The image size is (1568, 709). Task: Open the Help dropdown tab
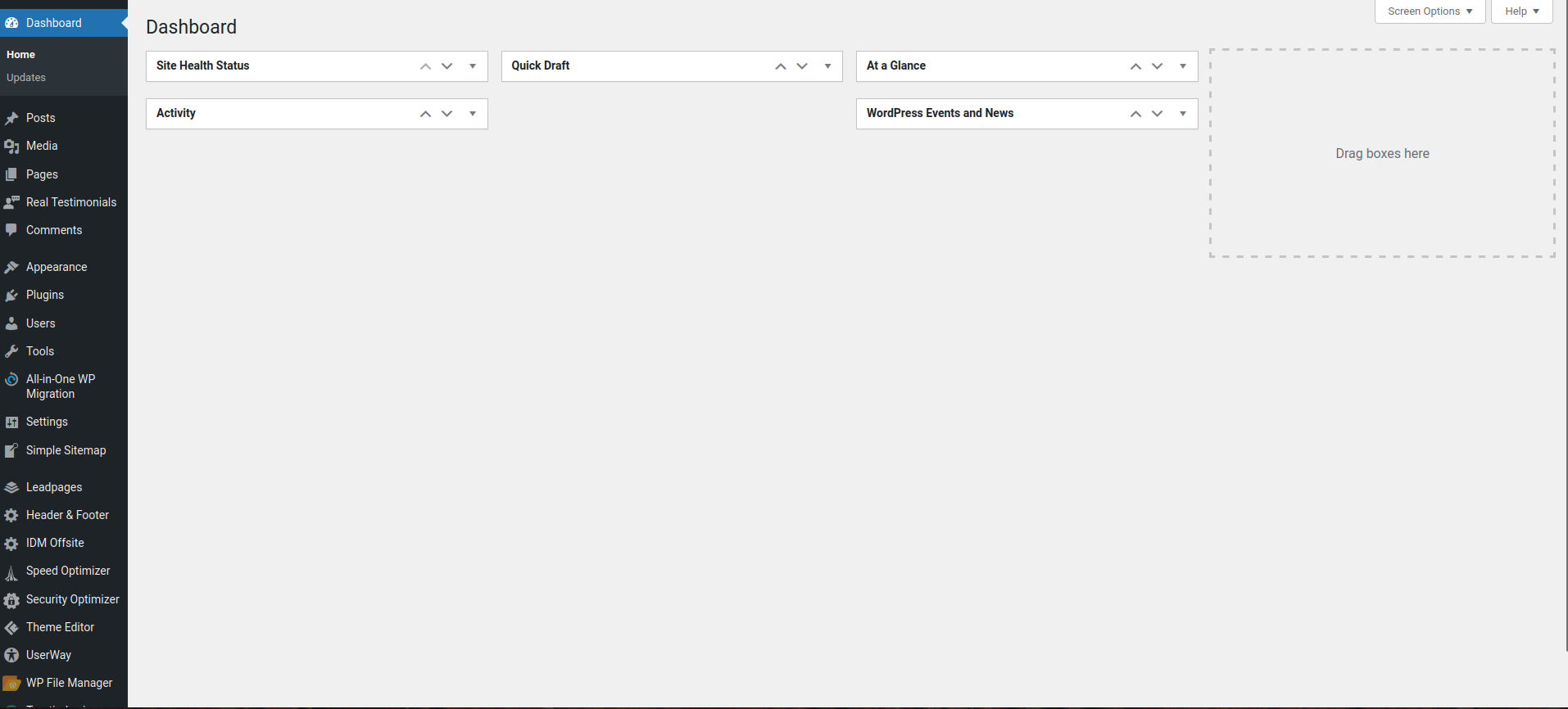click(x=1521, y=11)
